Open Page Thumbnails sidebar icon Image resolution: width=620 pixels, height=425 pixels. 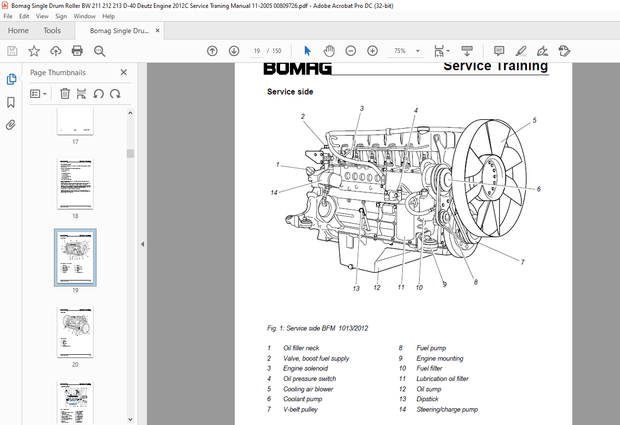coord(11,79)
